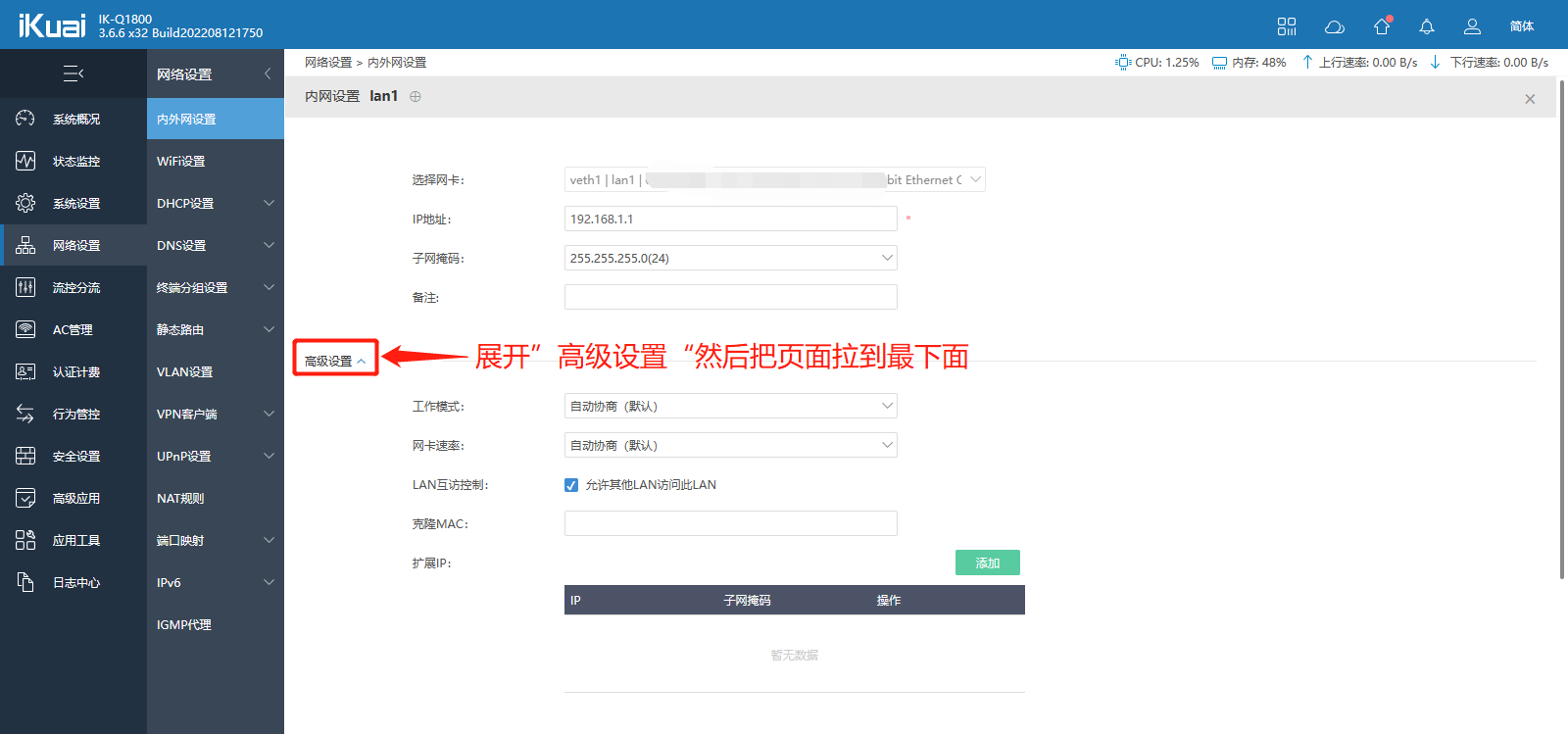Open the 工作模式 dropdown
This screenshot has height=734, width=1568.
pos(730,406)
